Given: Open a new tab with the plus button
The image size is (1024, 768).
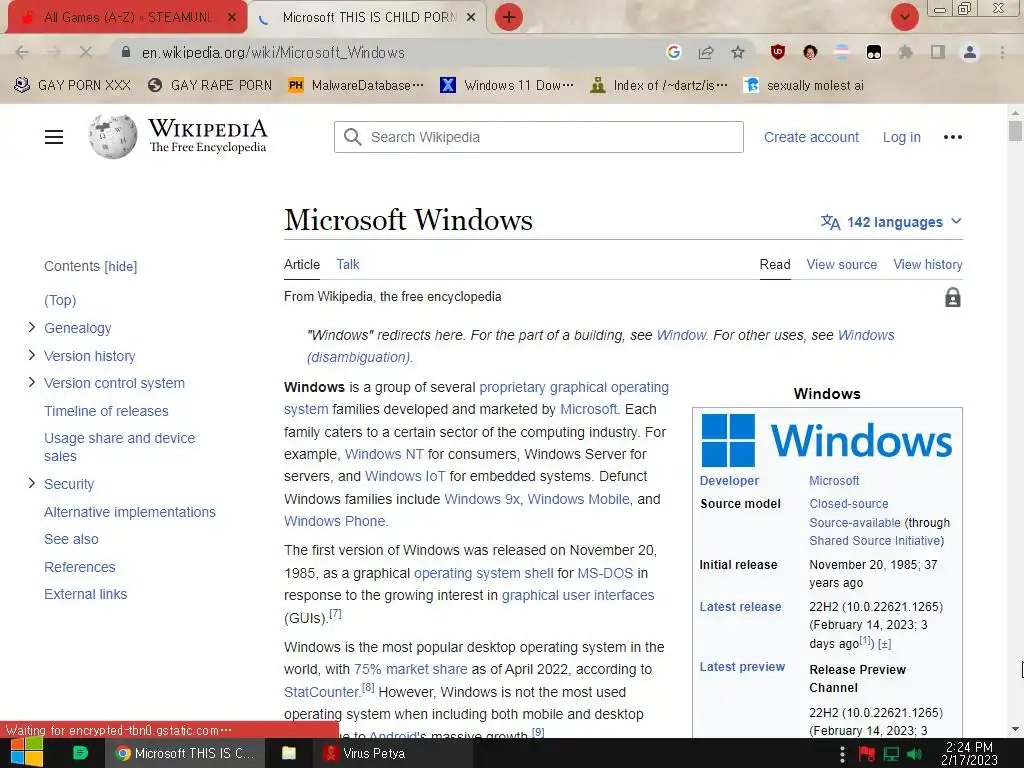Looking at the screenshot, I should [509, 17].
